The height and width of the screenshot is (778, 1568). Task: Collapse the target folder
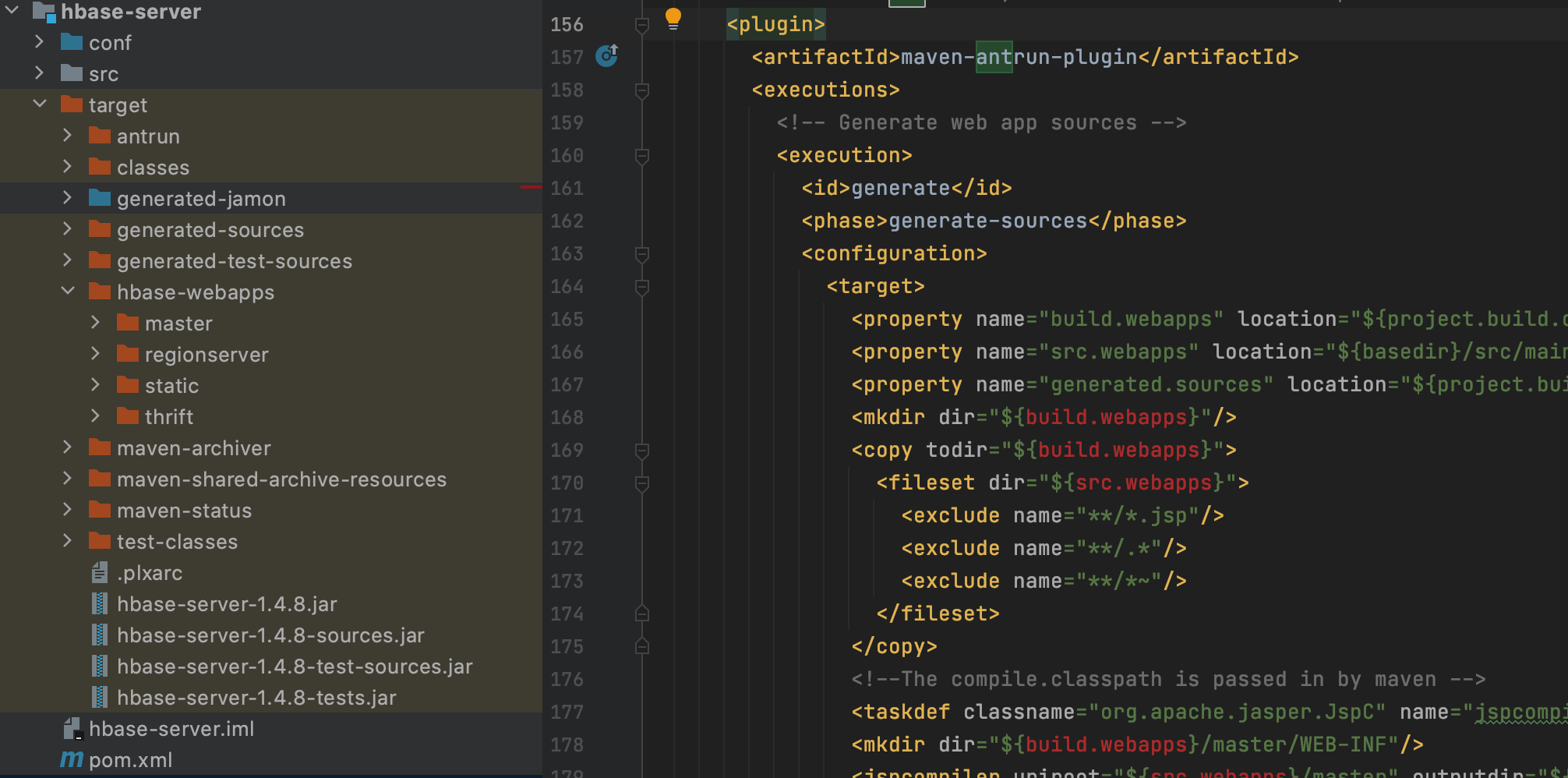(x=40, y=104)
